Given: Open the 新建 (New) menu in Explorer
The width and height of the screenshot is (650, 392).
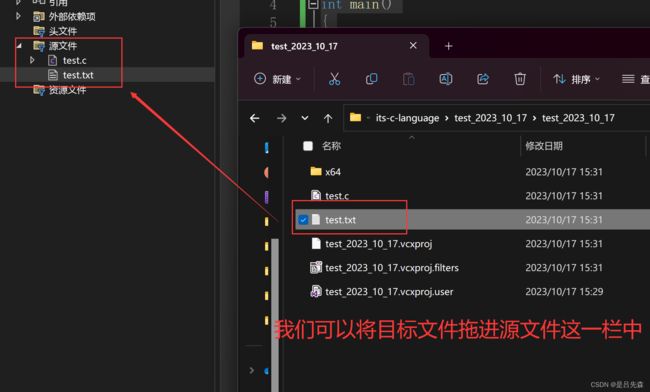Looking at the screenshot, I should coord(277,79).
